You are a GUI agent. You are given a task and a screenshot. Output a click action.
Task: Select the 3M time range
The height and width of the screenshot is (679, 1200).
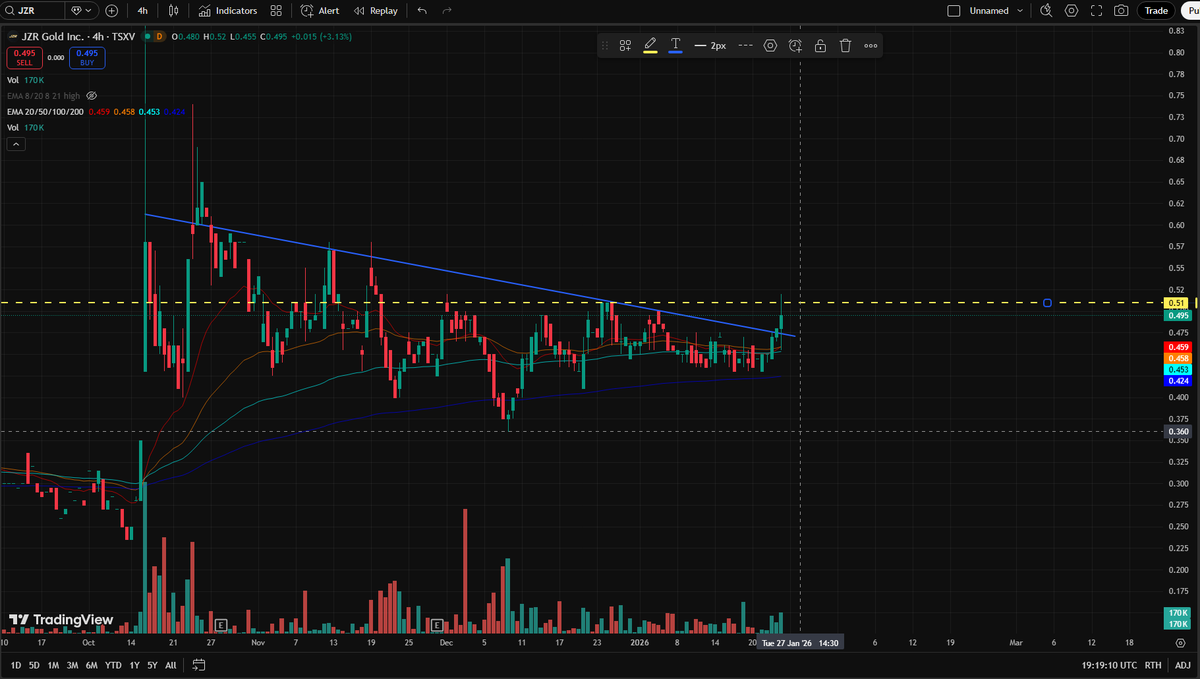point(72,665)
